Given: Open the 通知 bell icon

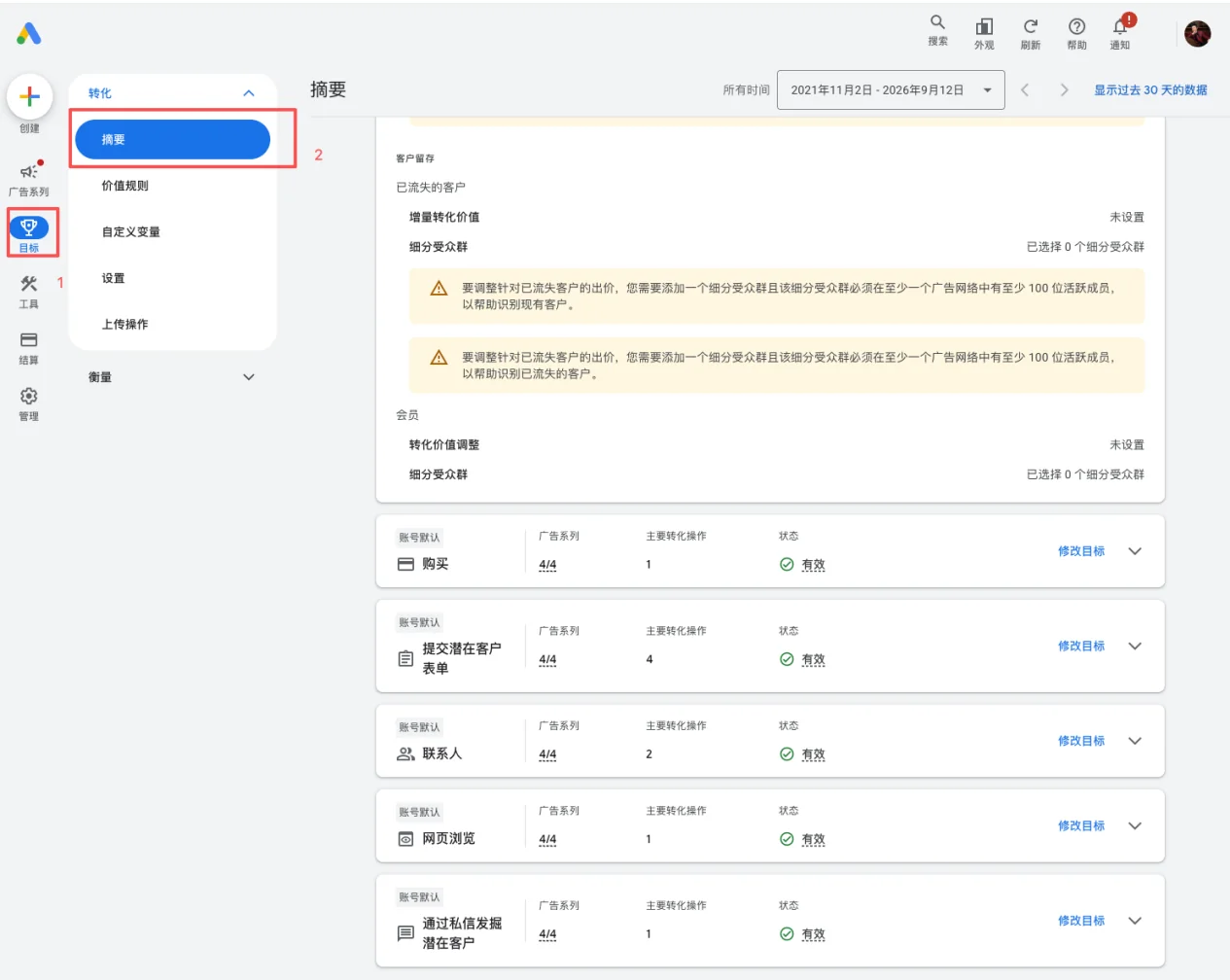Looking at the screenshot, I should 1120,26.
